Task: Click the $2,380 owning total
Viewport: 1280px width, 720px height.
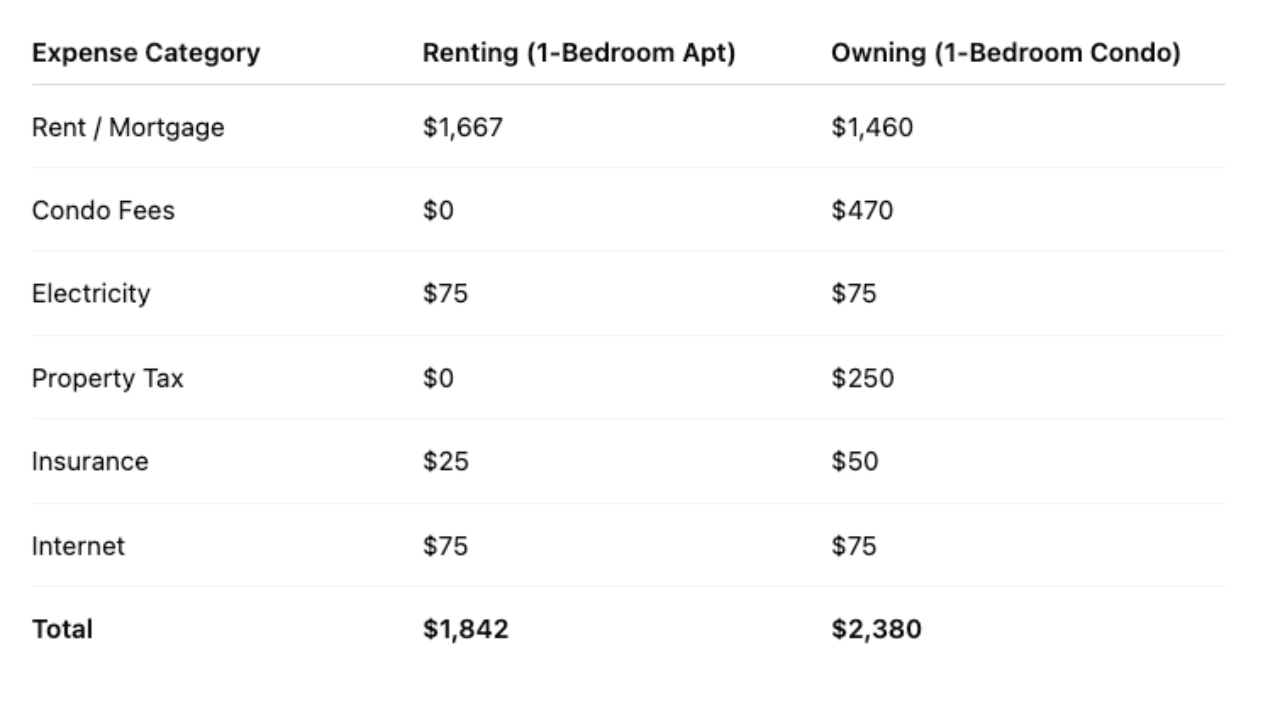Action: [x=876, y=629]
